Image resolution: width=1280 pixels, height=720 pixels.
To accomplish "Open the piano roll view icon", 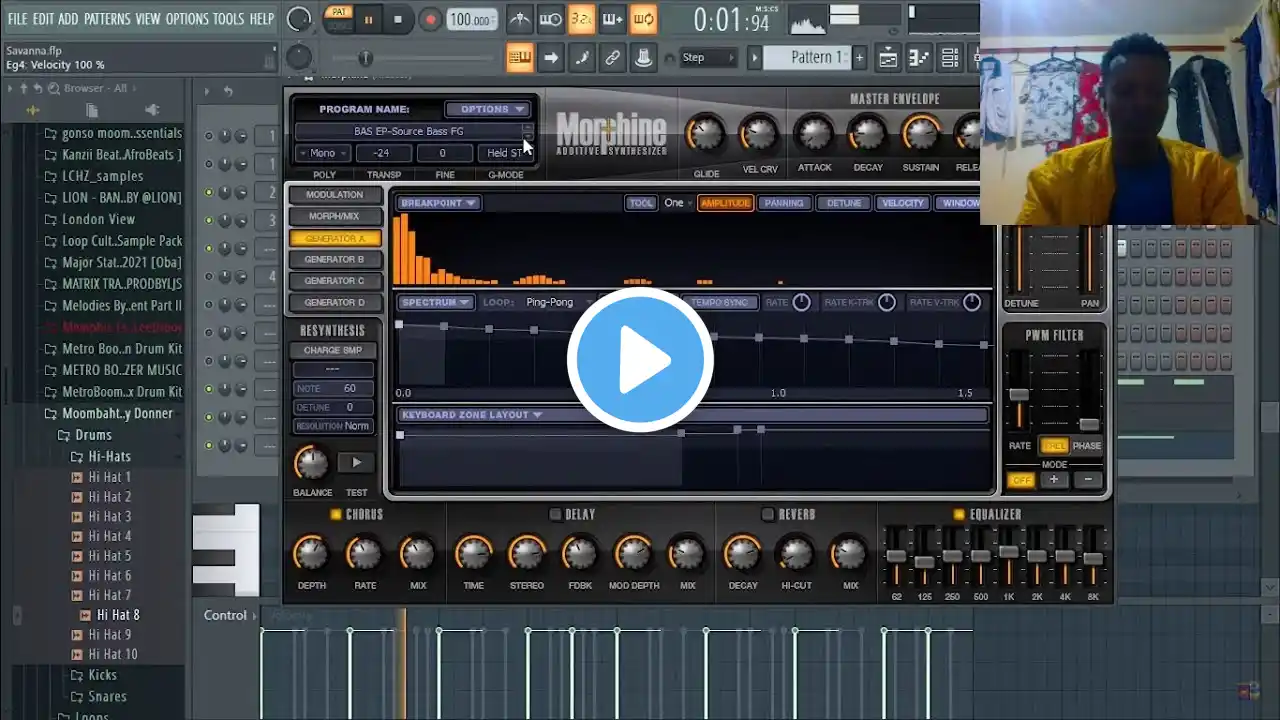I will click(x=919, y=58).
